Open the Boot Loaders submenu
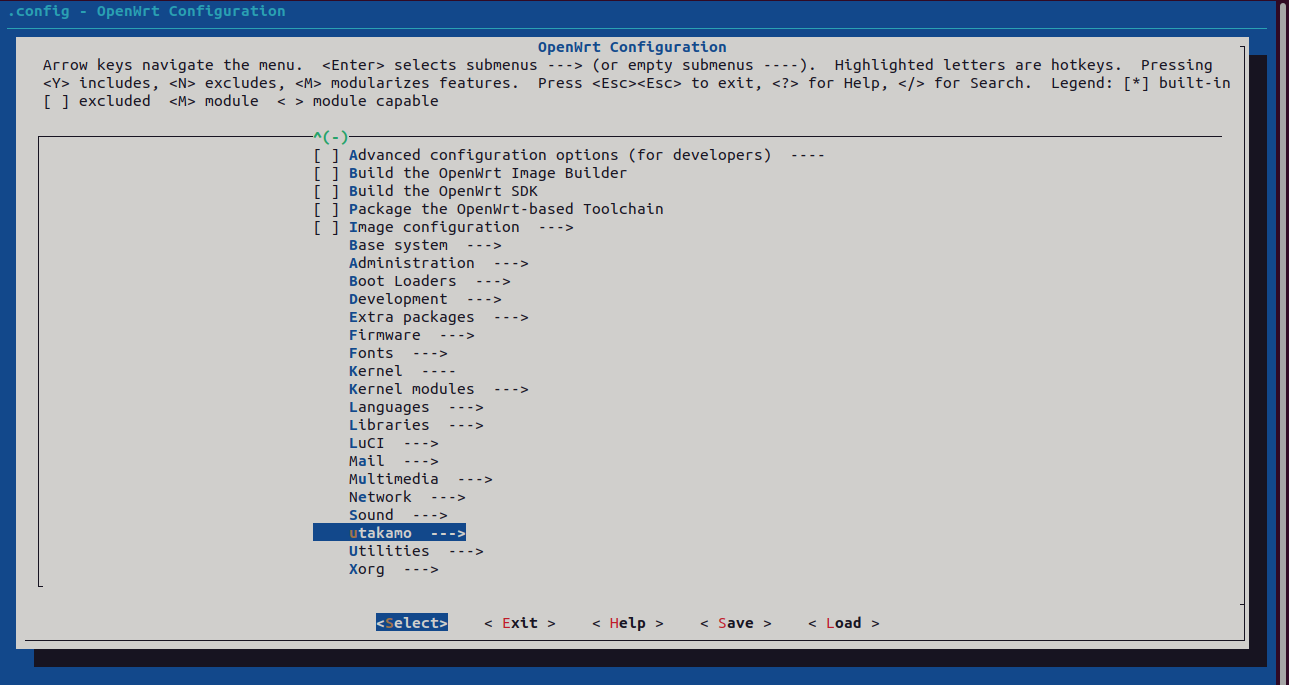1289x685 pixels. pos(429,281)
